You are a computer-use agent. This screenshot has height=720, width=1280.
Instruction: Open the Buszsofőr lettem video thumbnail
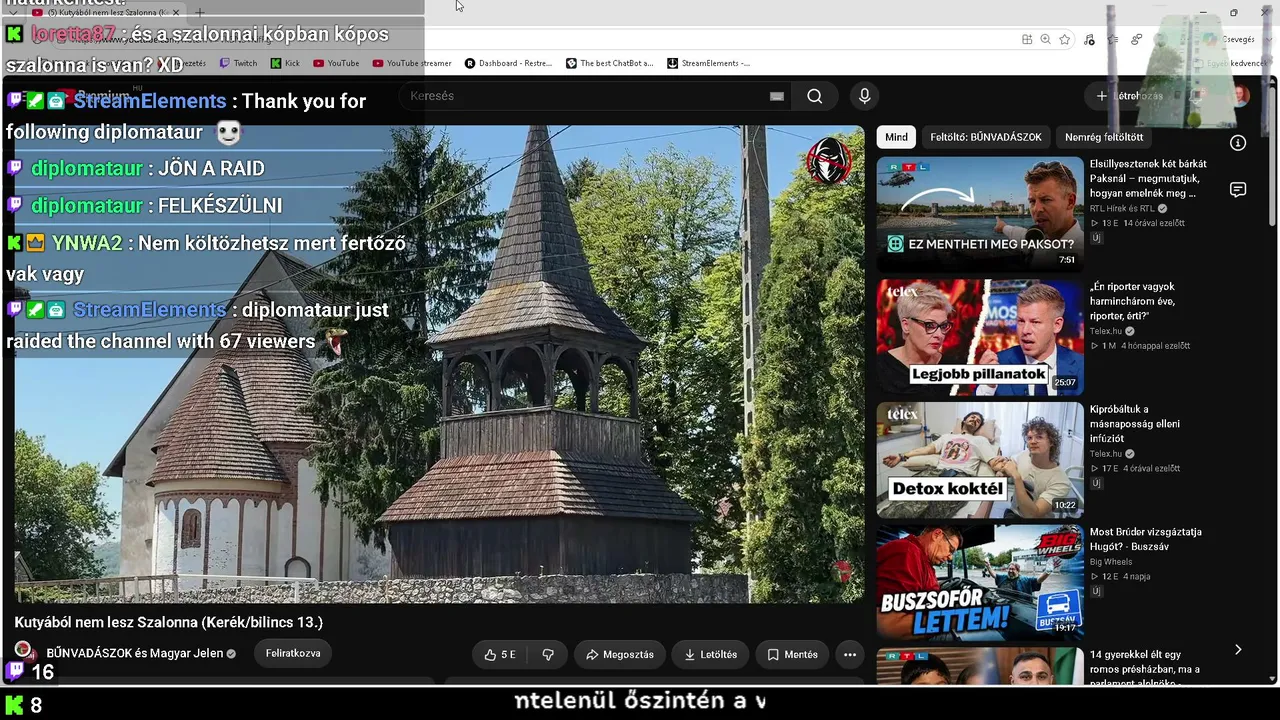point(980,583)
